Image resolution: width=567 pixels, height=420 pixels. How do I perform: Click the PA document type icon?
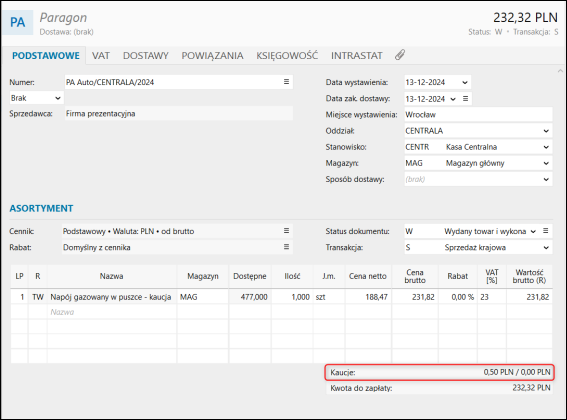coord(18,22)
